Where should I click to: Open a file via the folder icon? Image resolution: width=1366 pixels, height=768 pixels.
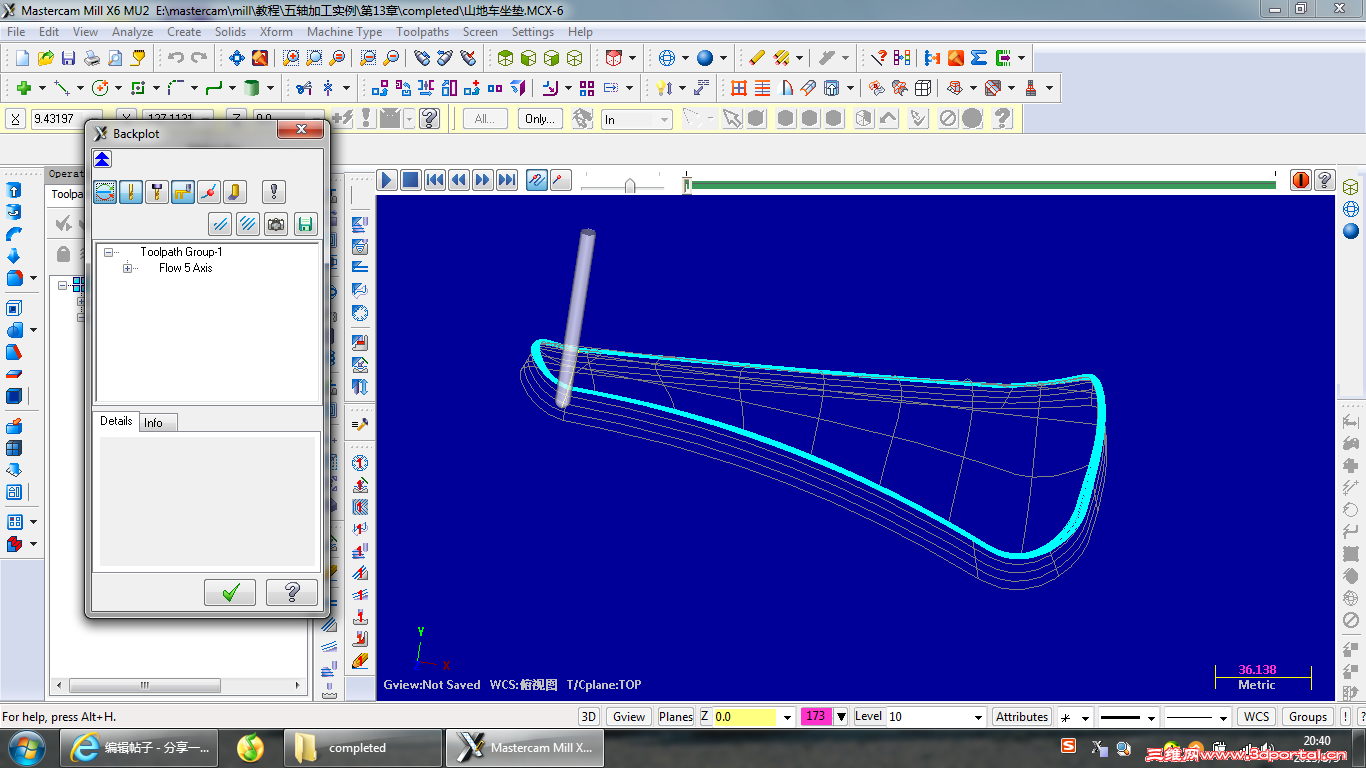(45, 59)
